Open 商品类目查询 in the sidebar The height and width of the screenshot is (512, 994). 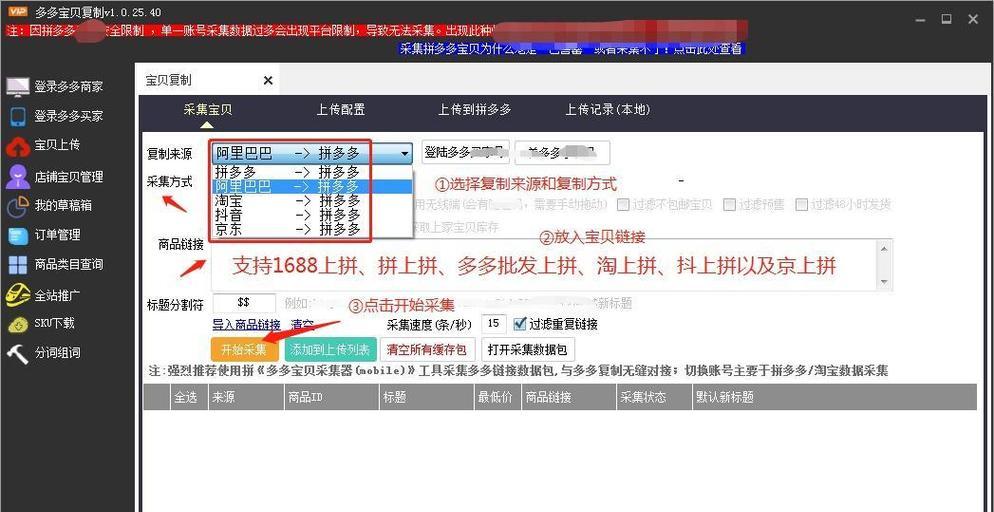55,264
